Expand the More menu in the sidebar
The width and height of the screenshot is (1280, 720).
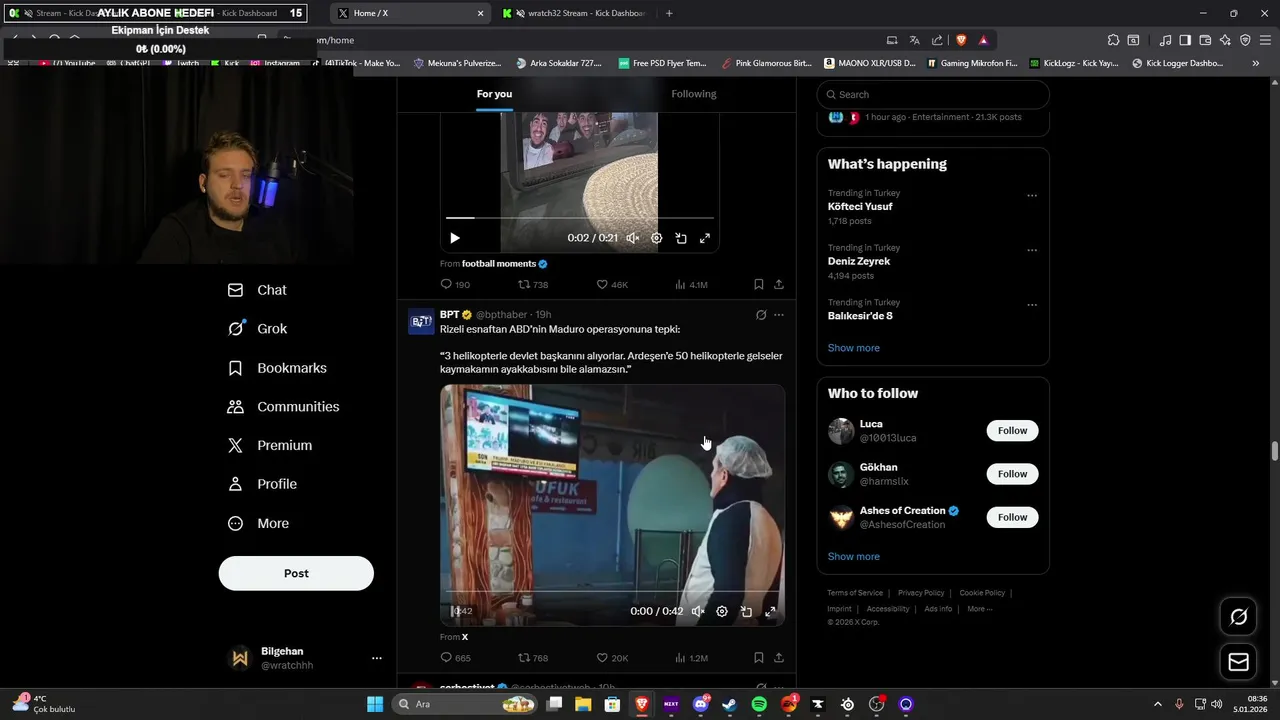pyautogui.click(x=258, y=523)
